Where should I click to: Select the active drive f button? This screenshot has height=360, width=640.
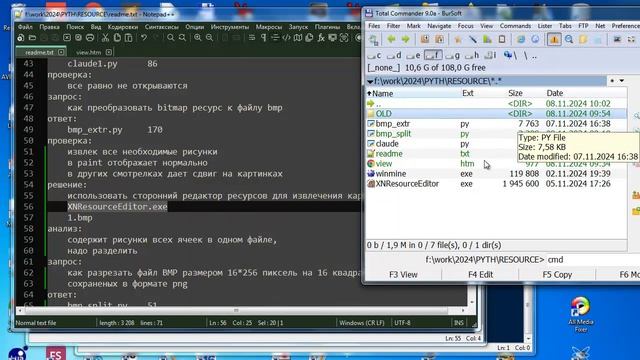[433, 55]
